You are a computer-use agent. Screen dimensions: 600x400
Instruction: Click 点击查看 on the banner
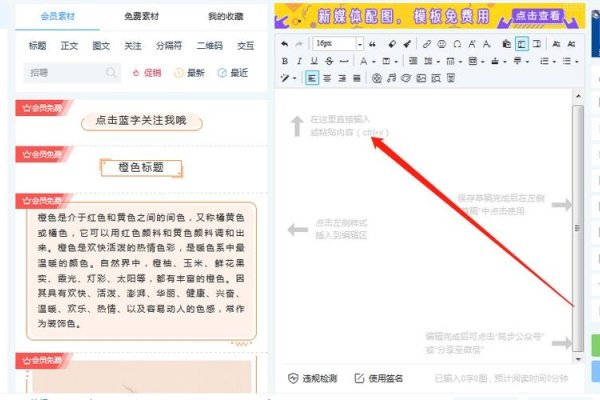(x=538, y=16)
